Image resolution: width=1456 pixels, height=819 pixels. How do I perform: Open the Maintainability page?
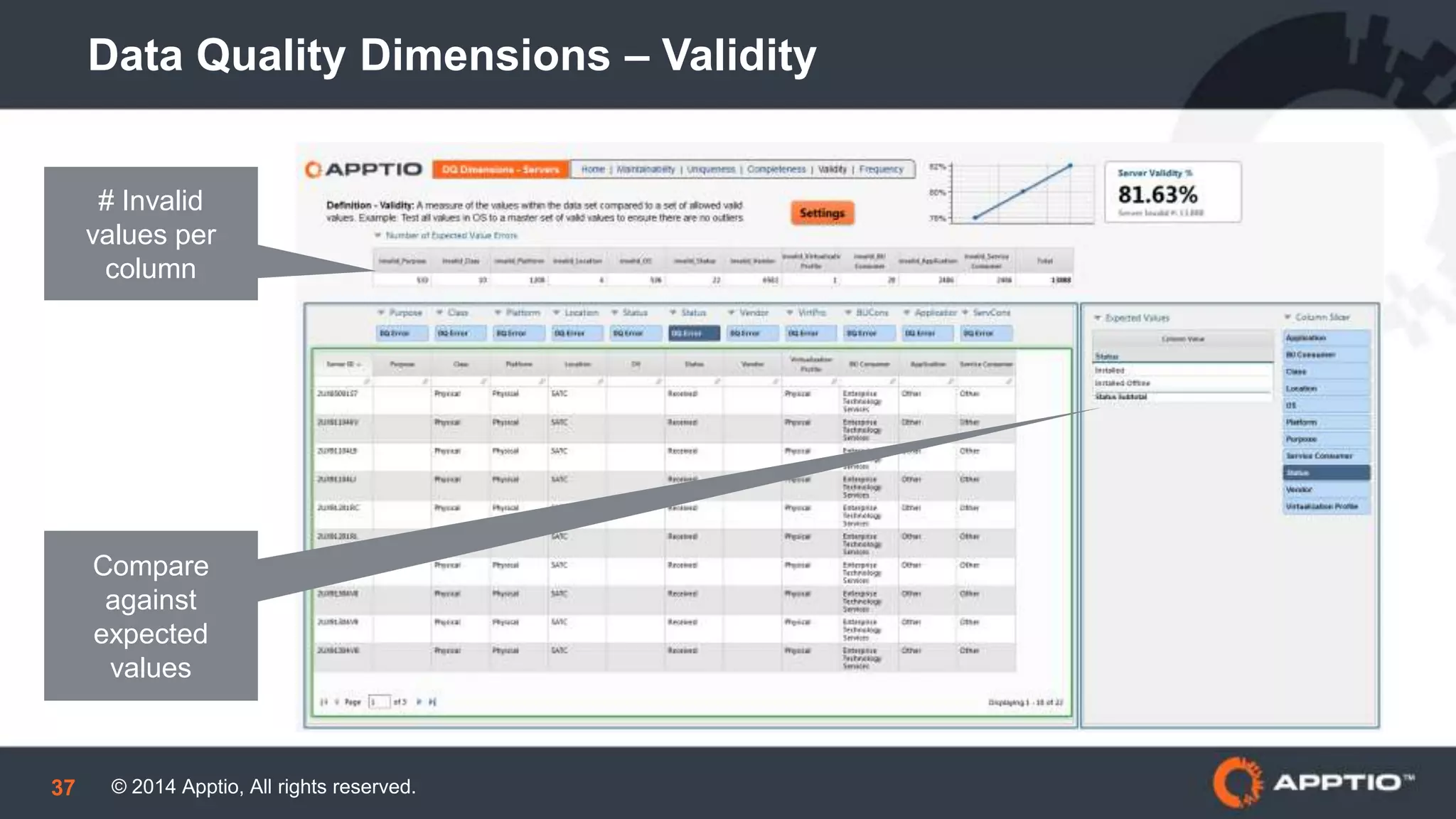(646, 169)
